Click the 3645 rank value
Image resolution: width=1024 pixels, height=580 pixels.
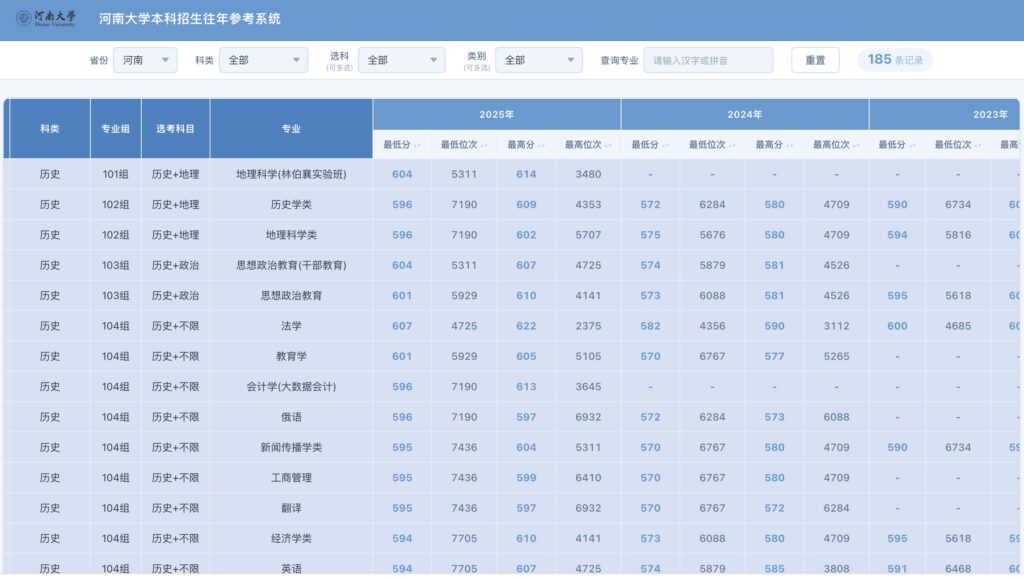pos(588,387)
